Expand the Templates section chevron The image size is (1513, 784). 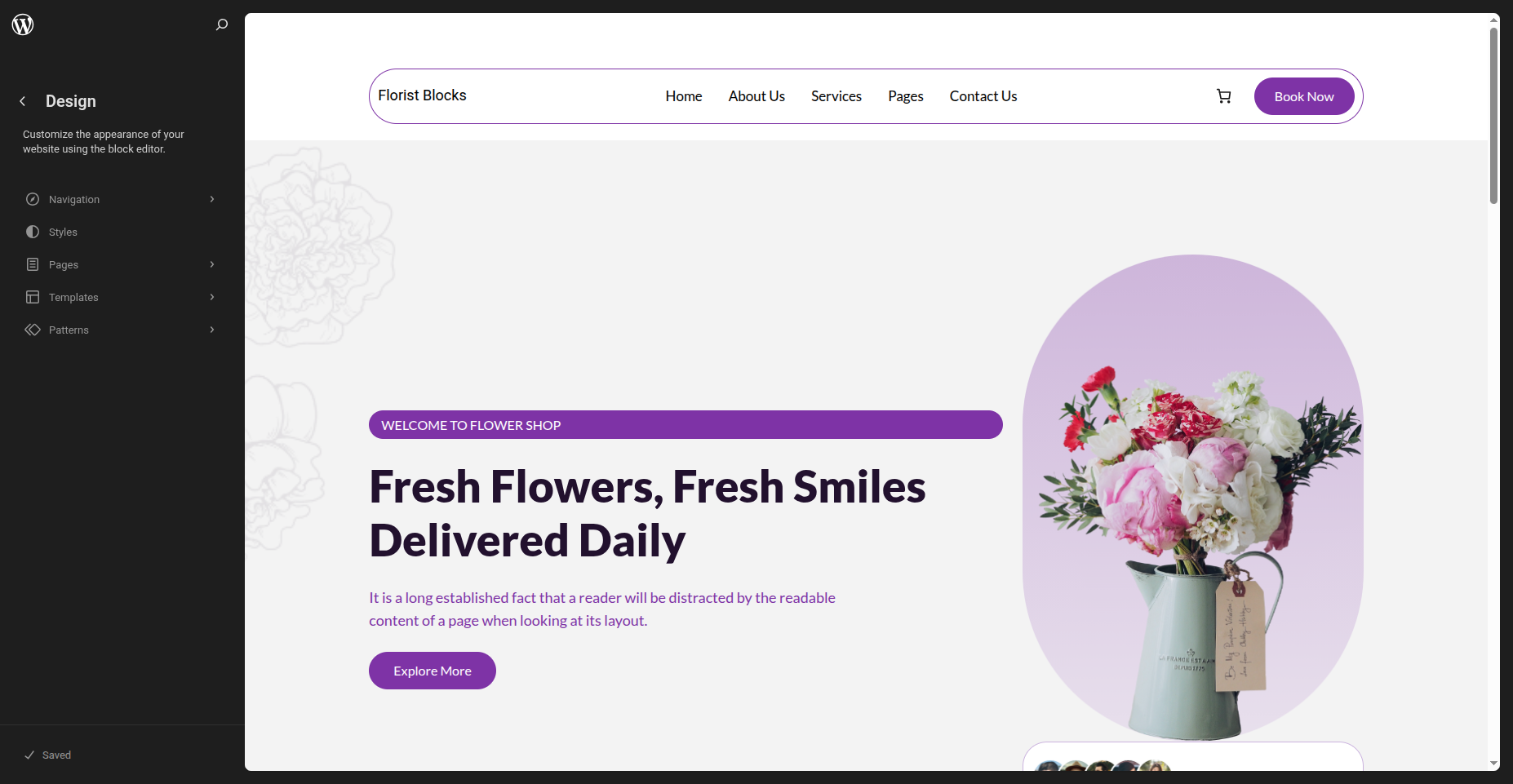pos(212,297)
